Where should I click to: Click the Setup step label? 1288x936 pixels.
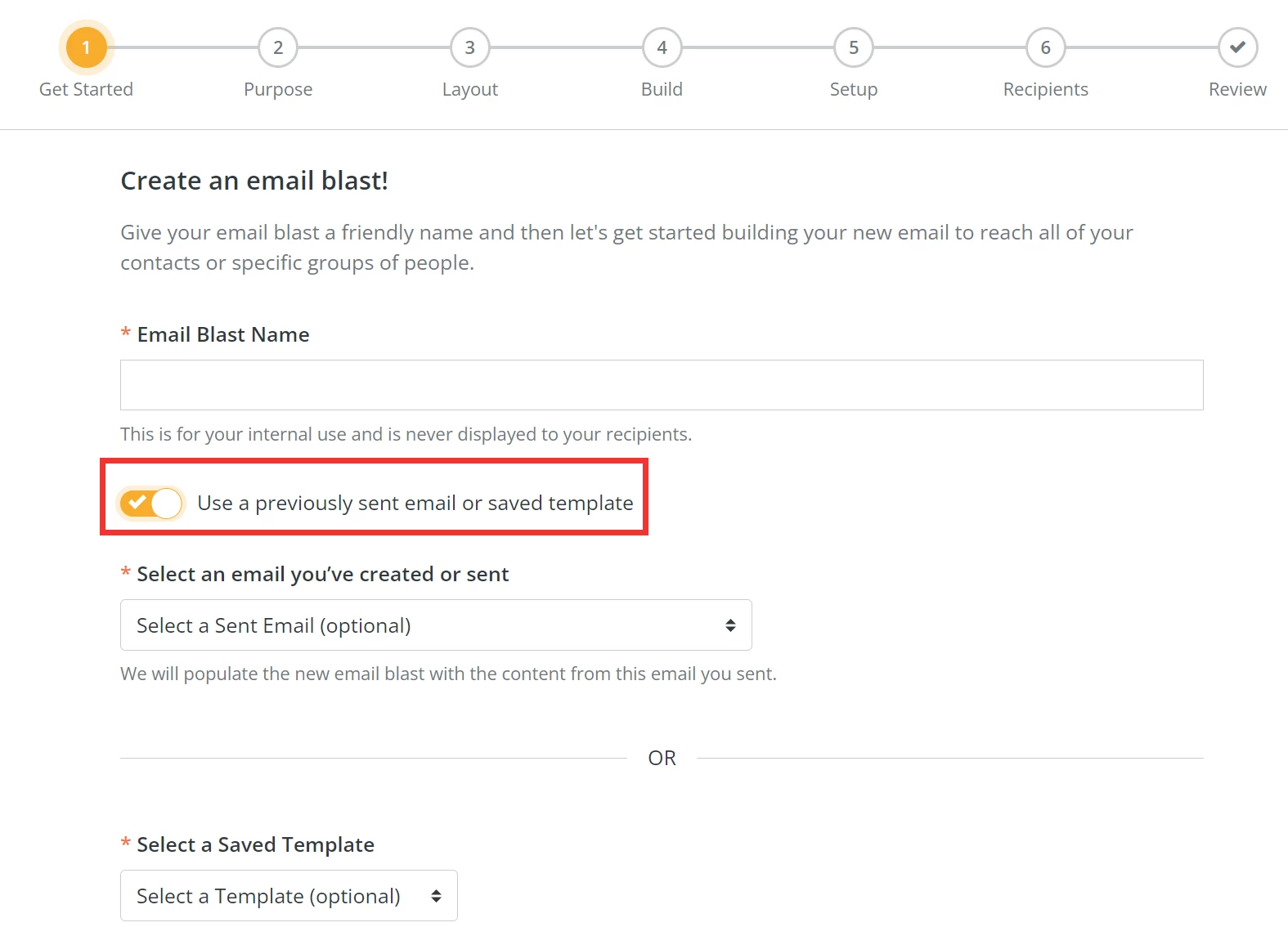coord(853,89)
